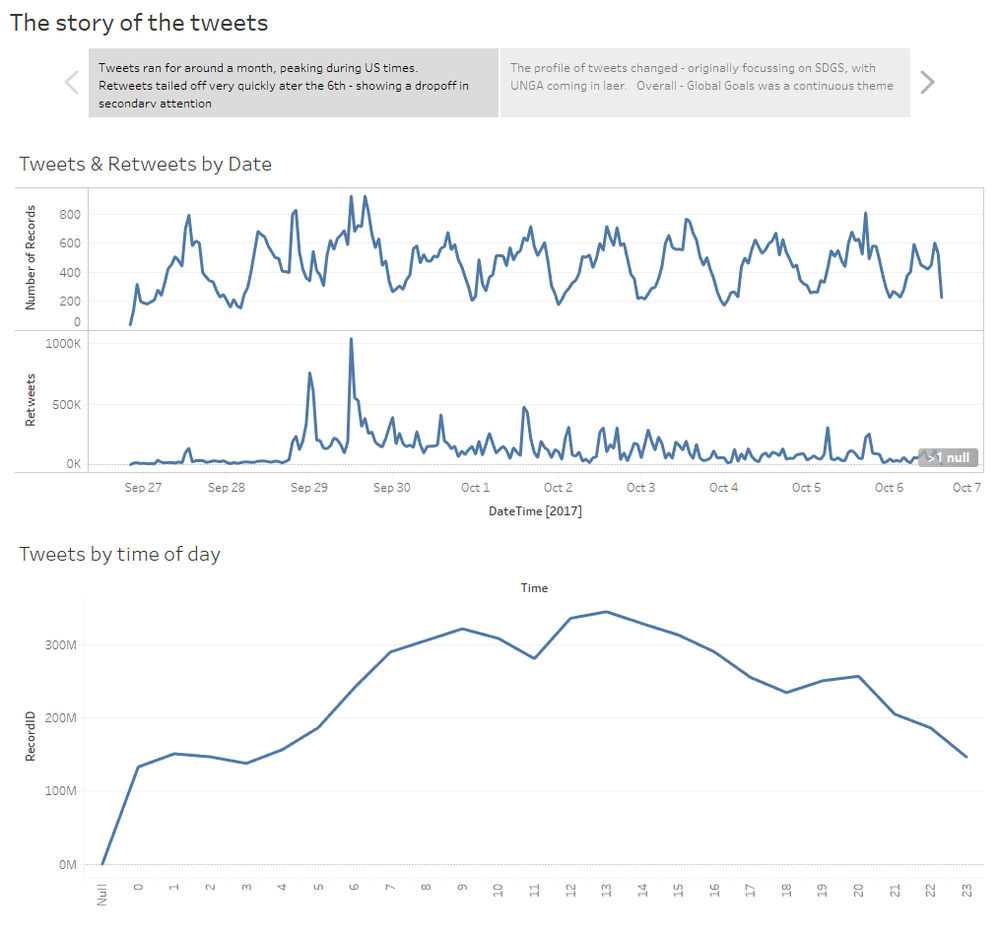This screenshot has height=944, width=999.
Task: Click the hour '9' label on the Time axis
Action: pos(463,887)
